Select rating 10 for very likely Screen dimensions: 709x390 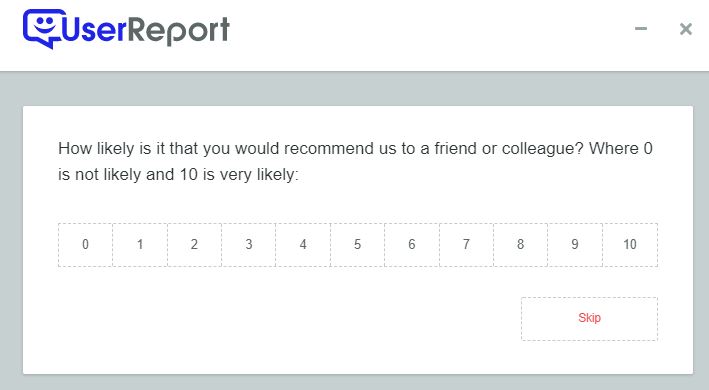tap(630, 244)
